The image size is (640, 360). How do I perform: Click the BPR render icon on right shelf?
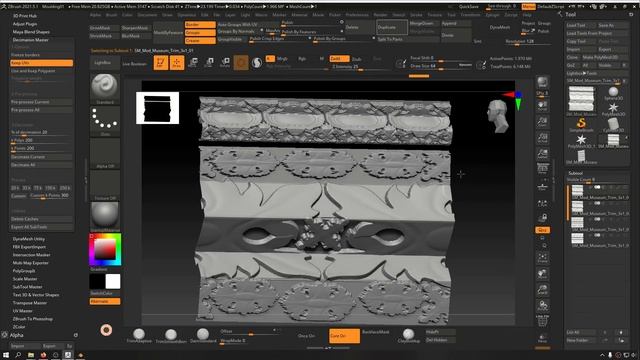542,82
